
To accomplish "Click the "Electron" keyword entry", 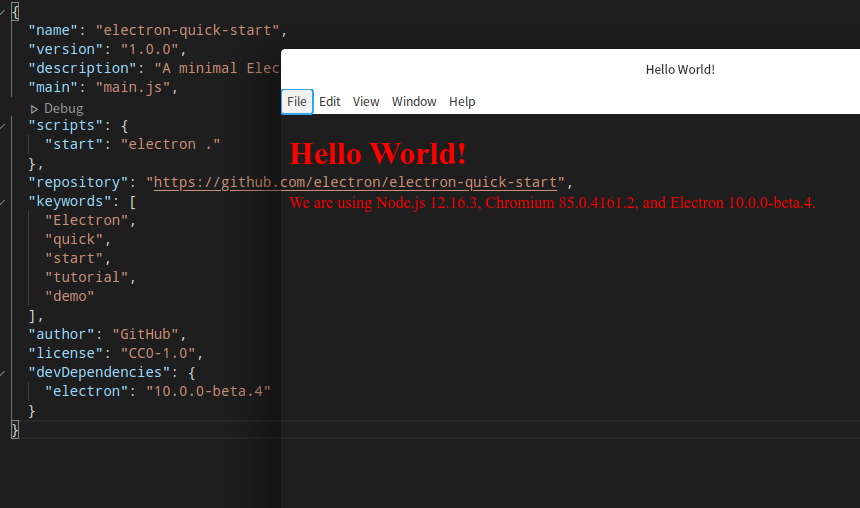I will coord(87,221).
